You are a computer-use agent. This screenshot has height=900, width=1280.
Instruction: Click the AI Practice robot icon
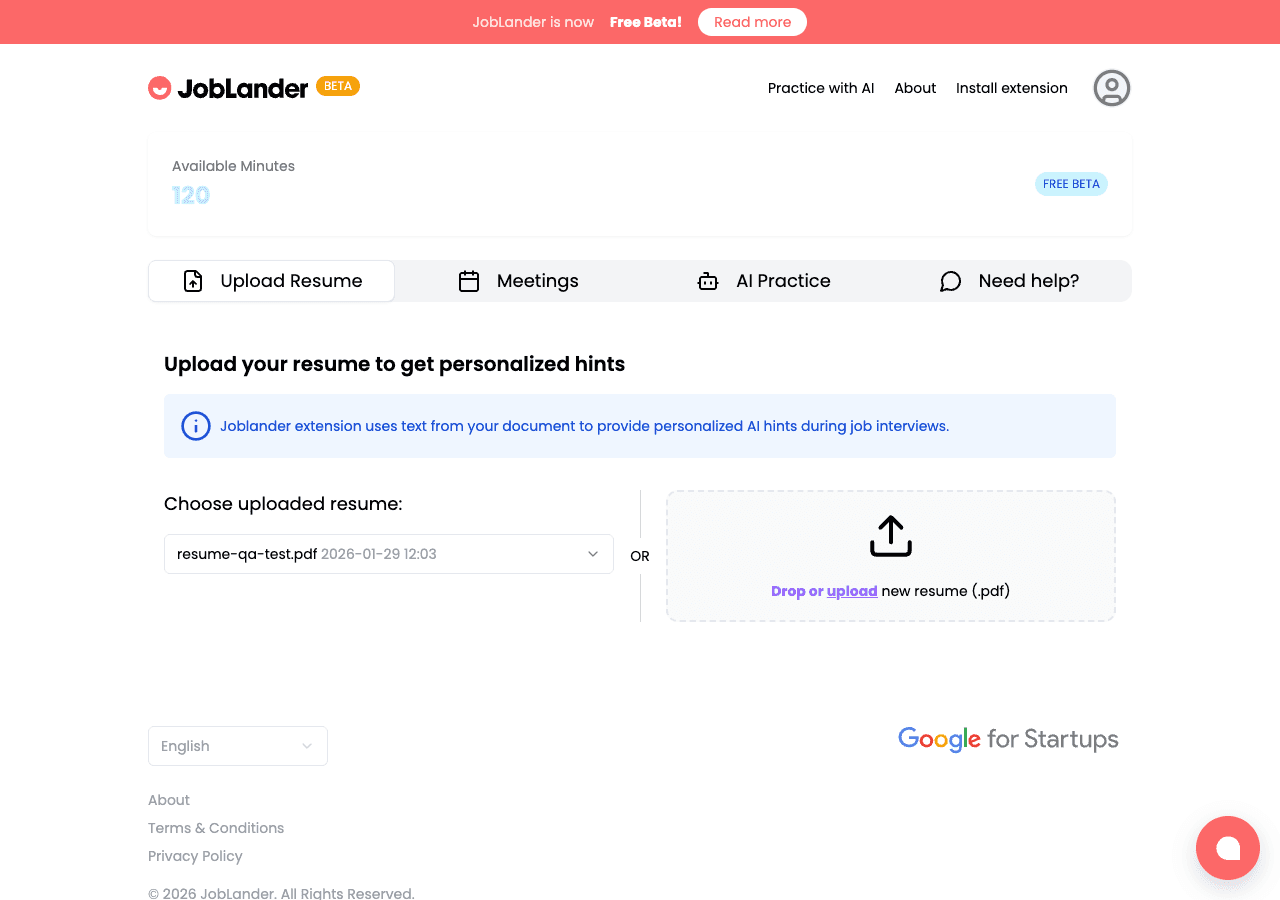pos(708,281)
